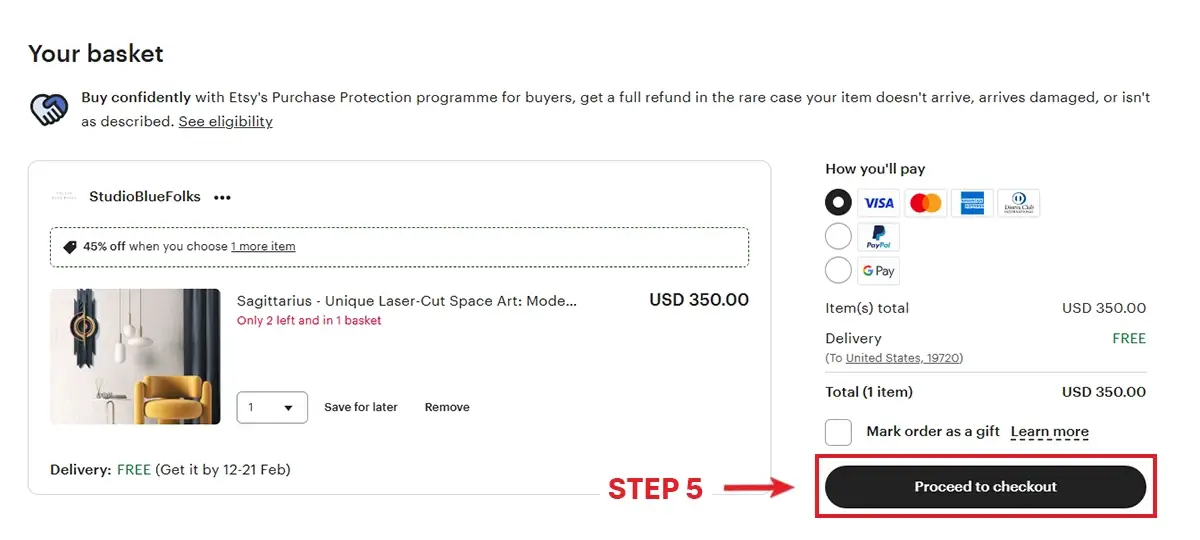
Task: Click the Mastercard icon
Action: pos(926,203)
